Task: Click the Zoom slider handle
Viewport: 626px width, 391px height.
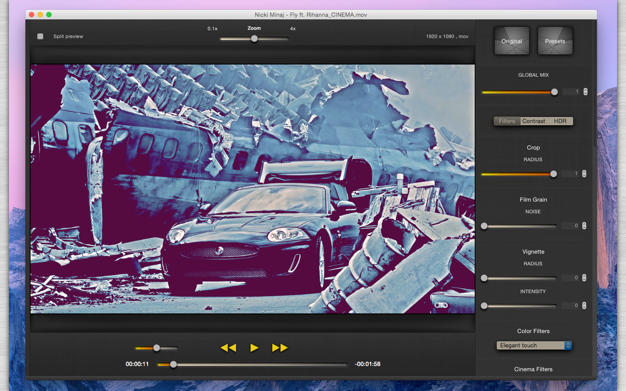Action: [x=254, y=39]
